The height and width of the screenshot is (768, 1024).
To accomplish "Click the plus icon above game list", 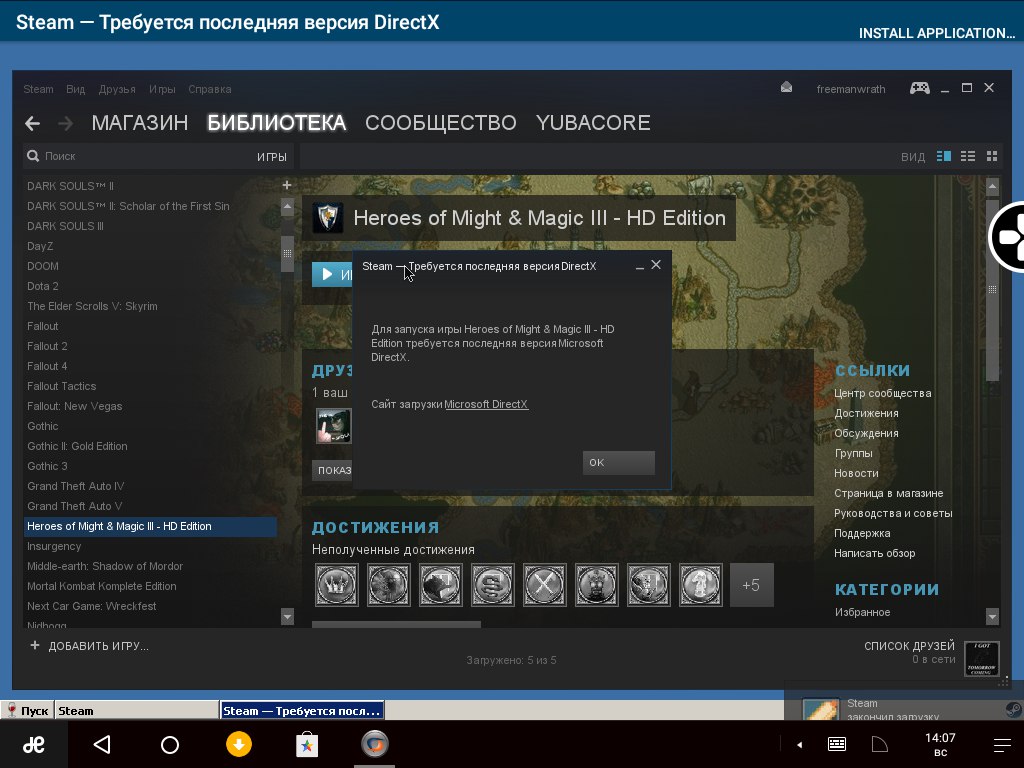I will (x=287, y=185).
